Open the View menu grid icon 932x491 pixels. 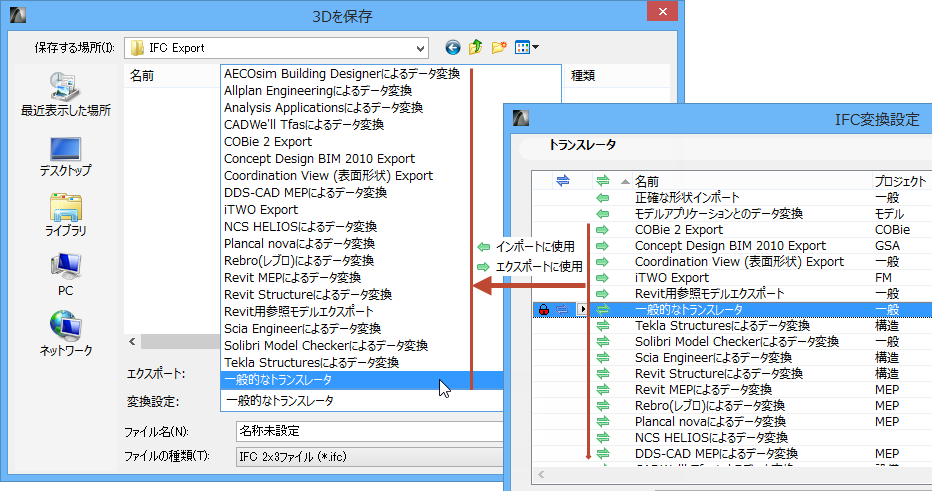(527, 48)
